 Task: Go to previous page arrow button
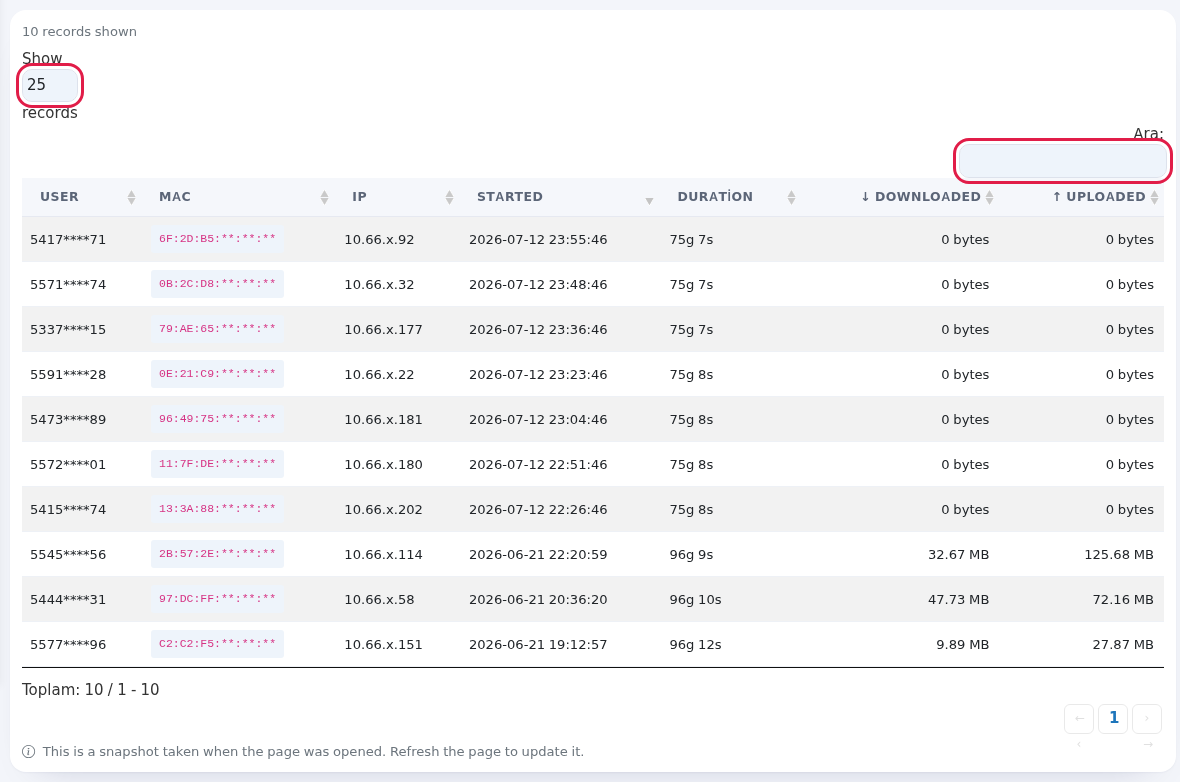tap(1078, 719)
